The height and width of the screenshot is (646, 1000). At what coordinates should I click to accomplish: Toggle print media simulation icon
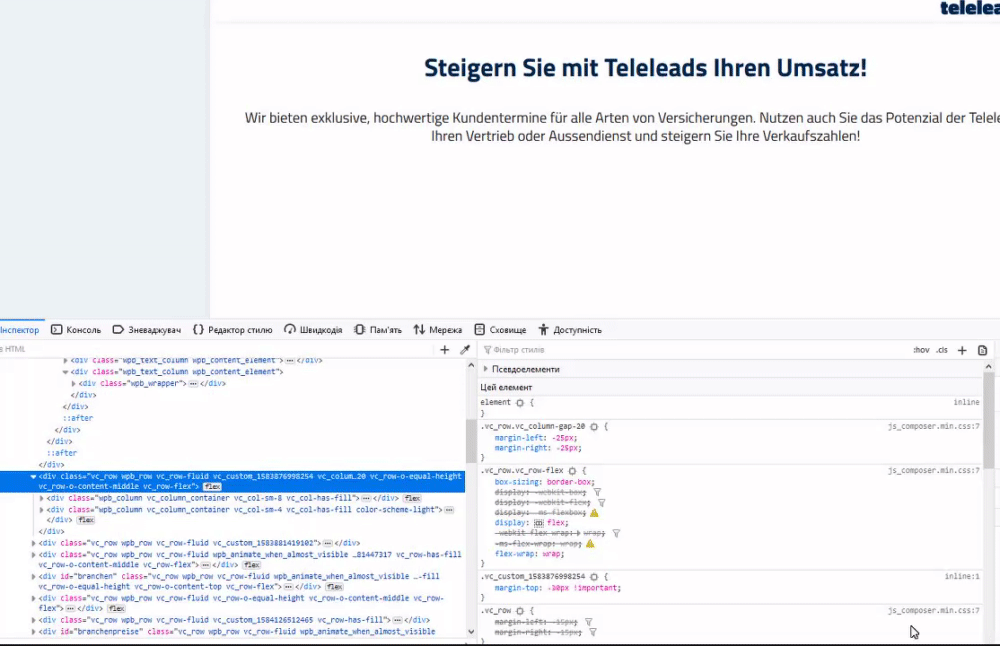click(x=983, y=350)
